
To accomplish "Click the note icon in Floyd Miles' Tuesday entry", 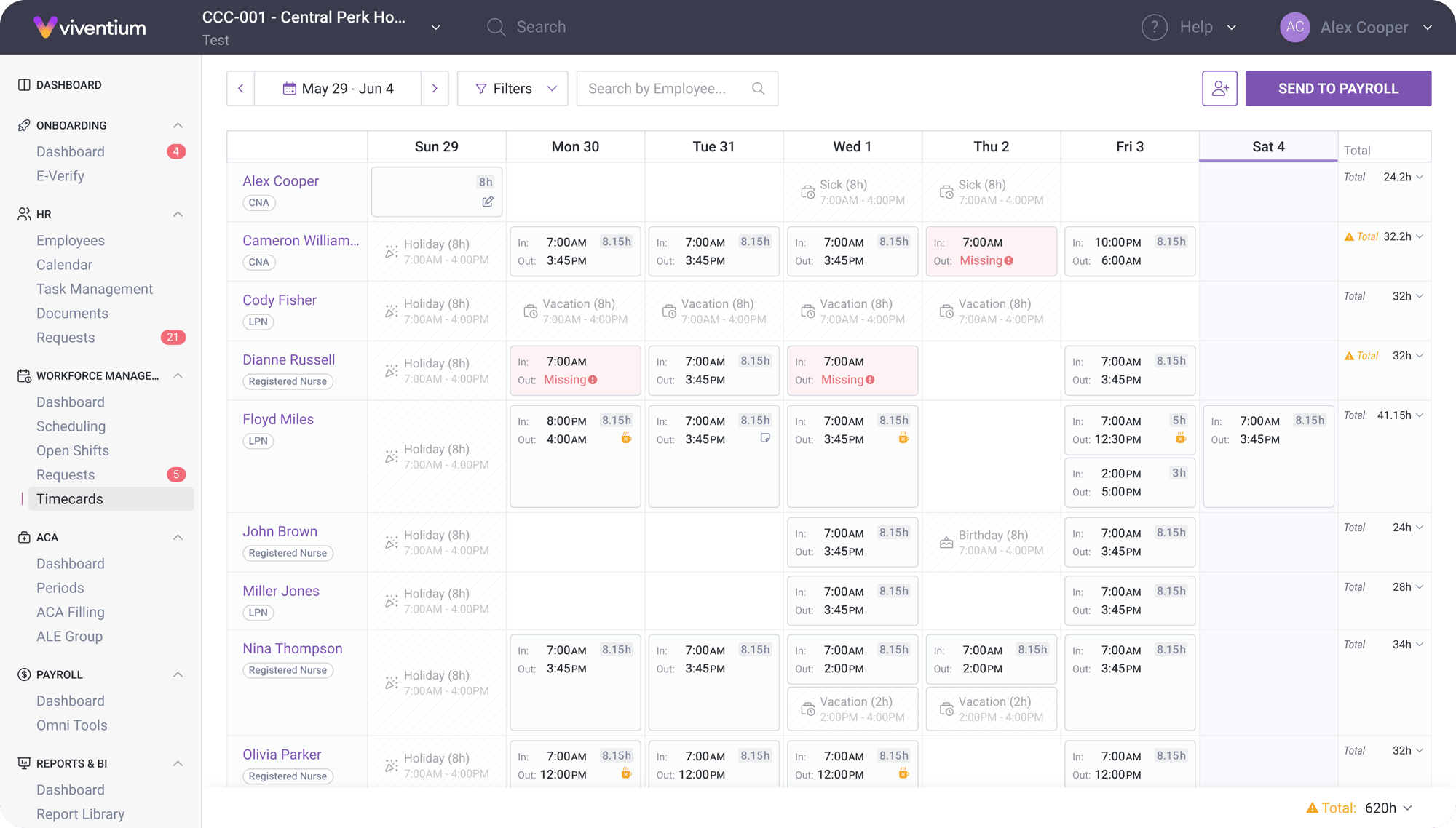I will point(765,438).
